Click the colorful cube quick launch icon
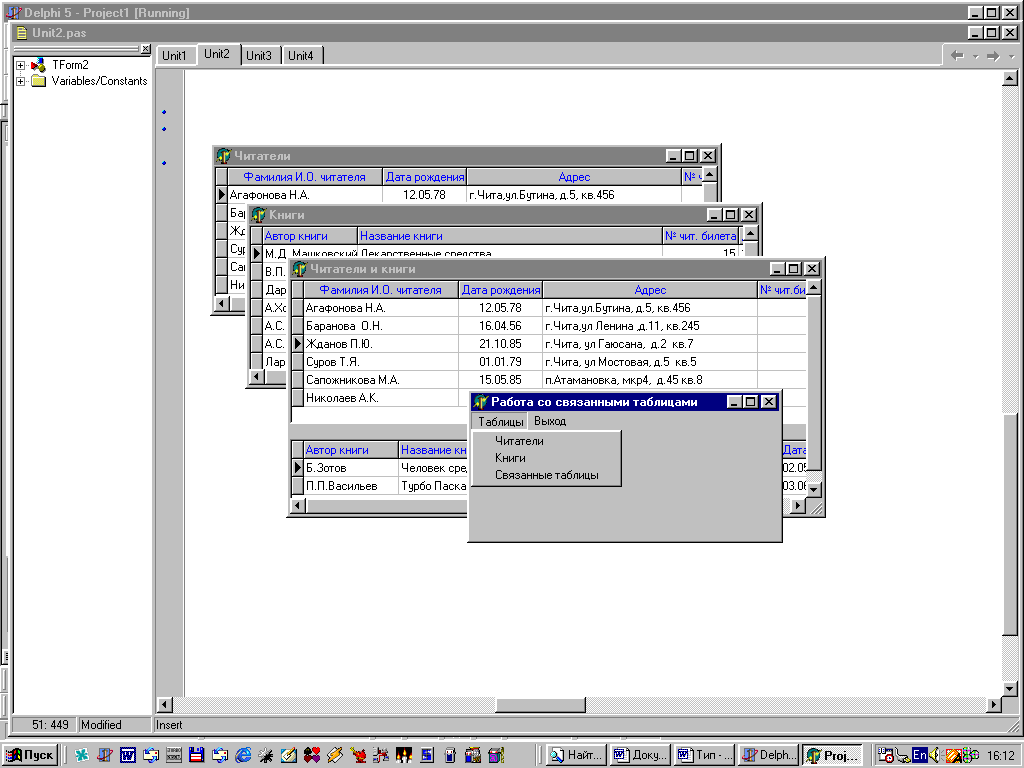This screenshot has width=1024, height=768. [496, 755]
